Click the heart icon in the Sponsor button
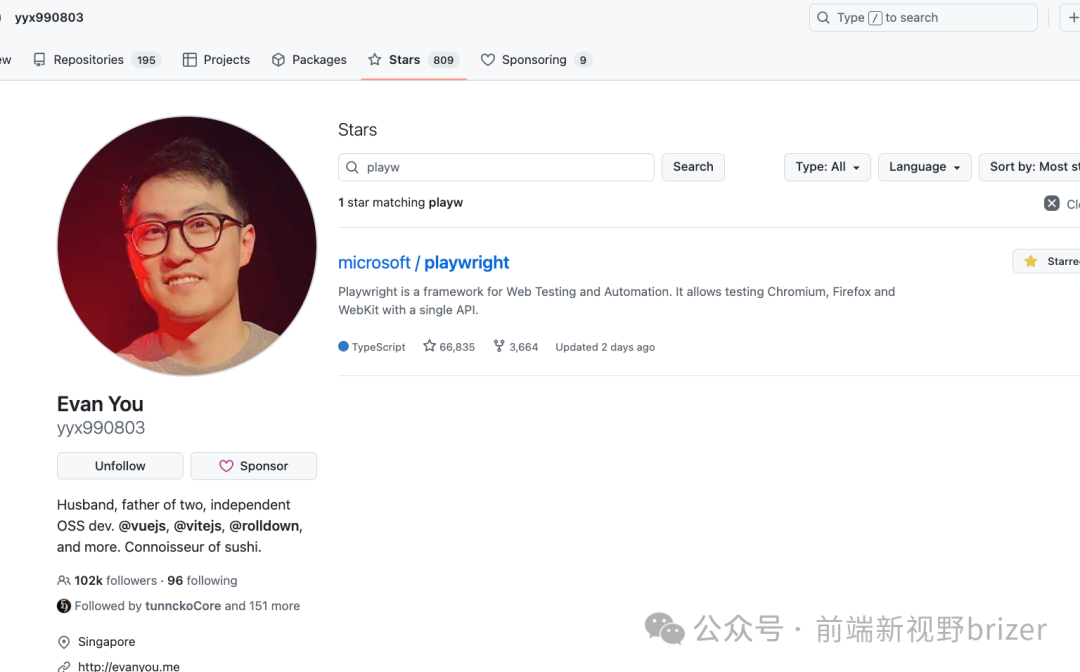 (226, 466)
